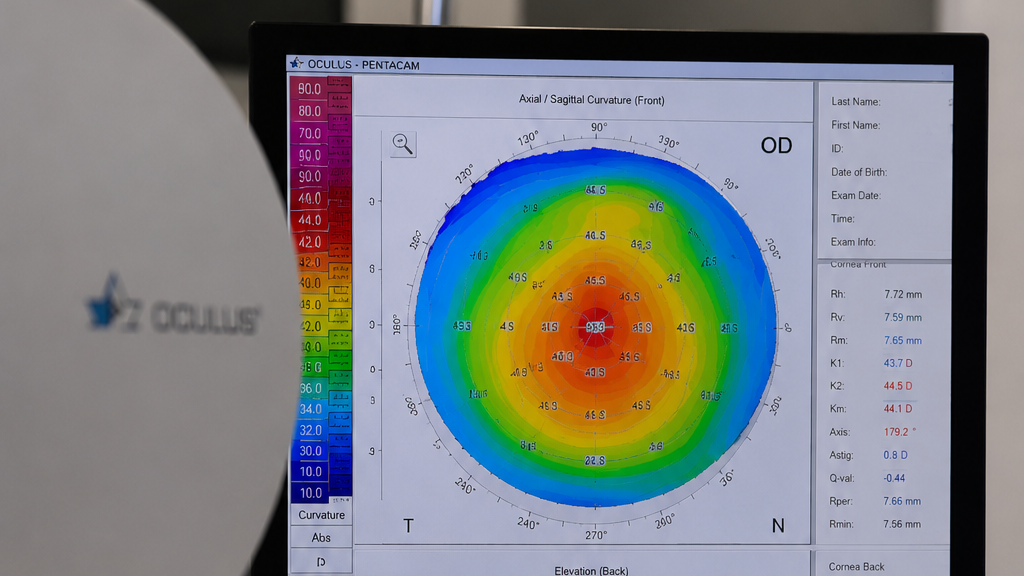Click the Cornea Front section header
This screenshot has height=576, width=1024.
coord(858,264)
